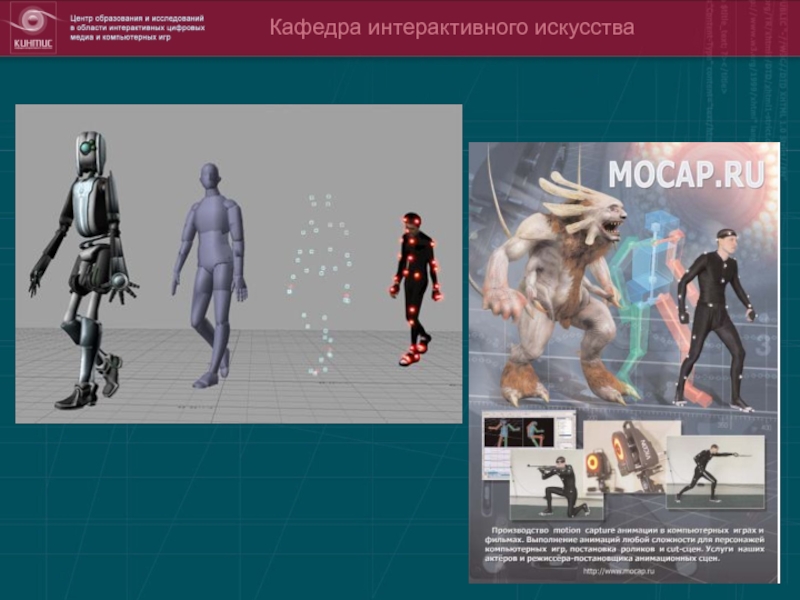Click the text "Центр образования и исследований"
The width and height of the screenshot is (800, 600).
pos(137,18)
